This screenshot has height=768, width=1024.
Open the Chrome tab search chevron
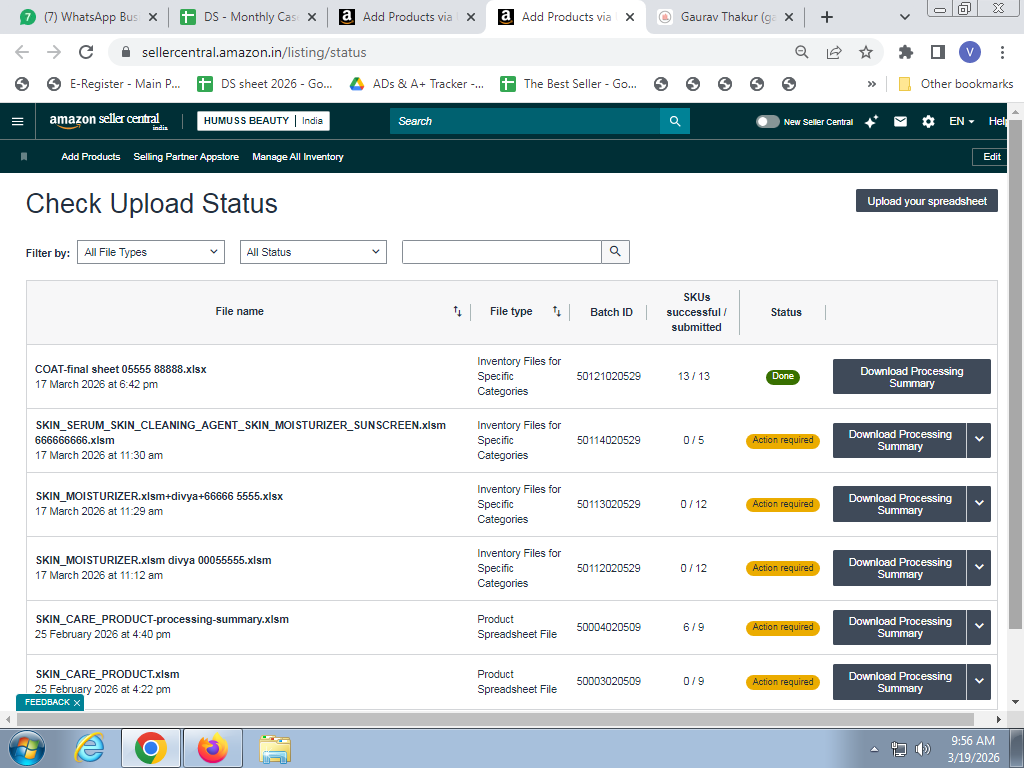[904, 17]
